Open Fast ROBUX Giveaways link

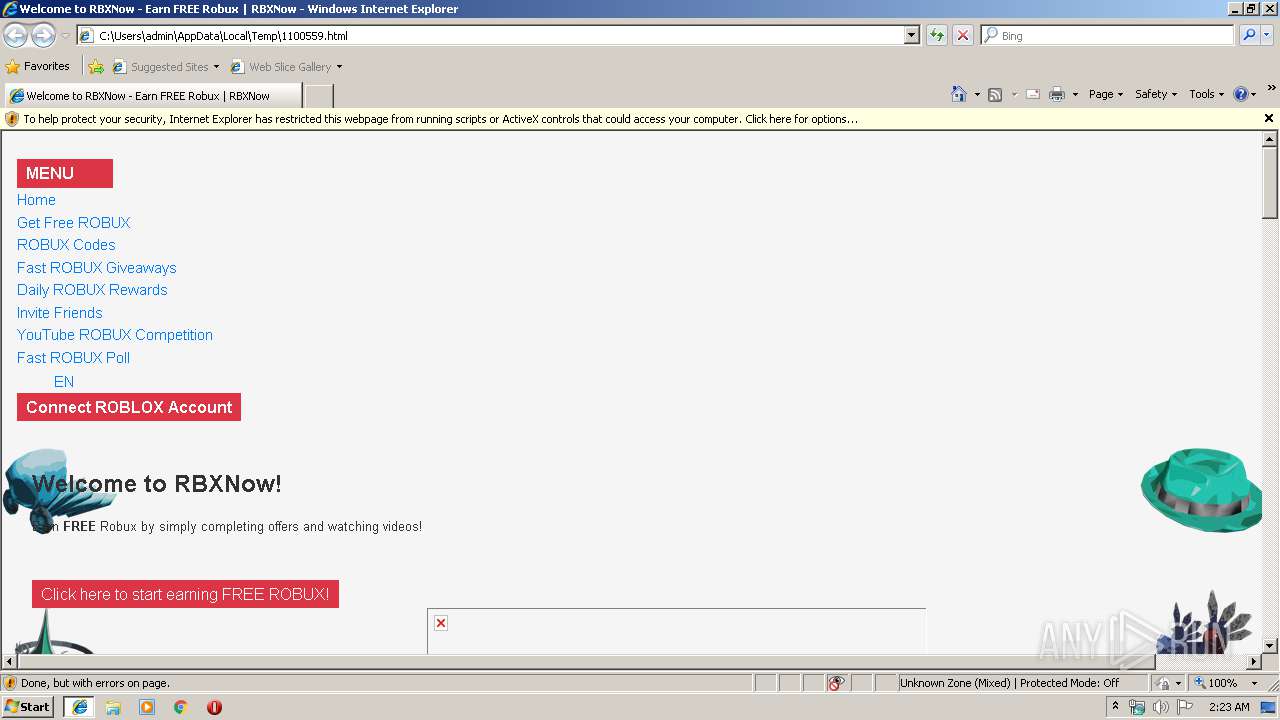[x=97, y=267]
